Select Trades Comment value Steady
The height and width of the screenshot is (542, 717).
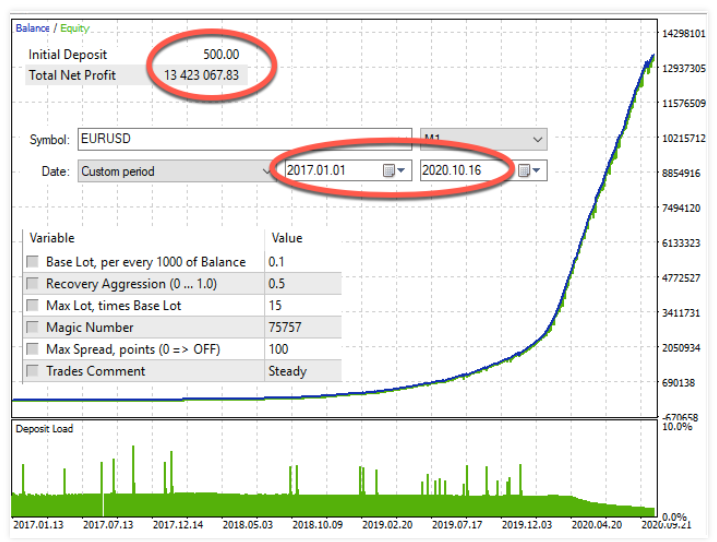(288, 371)
